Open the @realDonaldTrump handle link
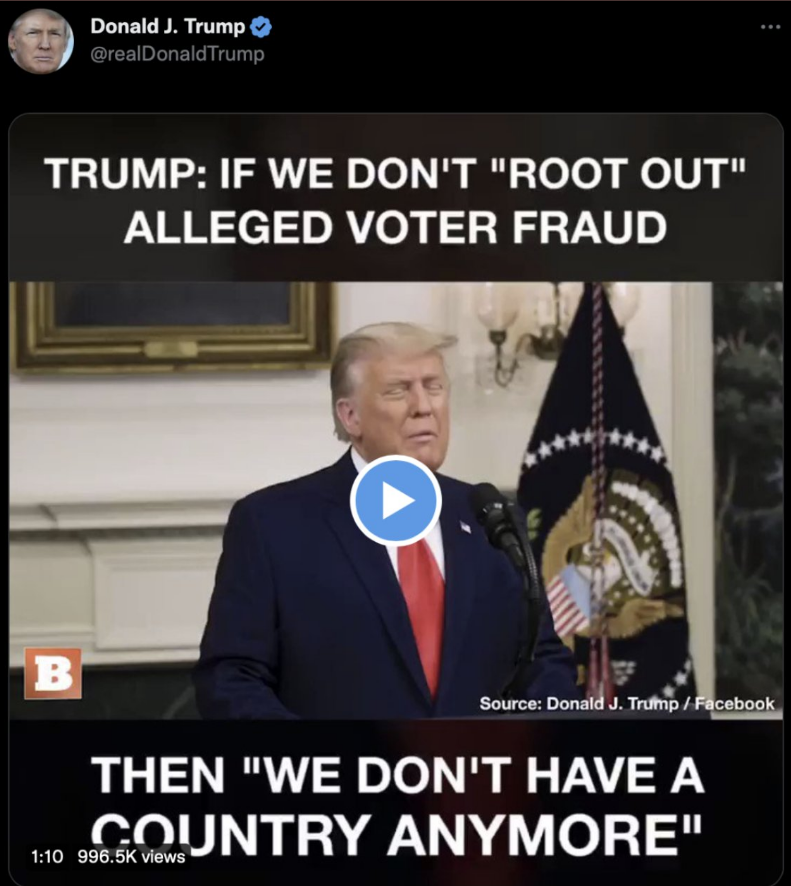The width and height of the screenshot is (791, 886). (177, 54)
